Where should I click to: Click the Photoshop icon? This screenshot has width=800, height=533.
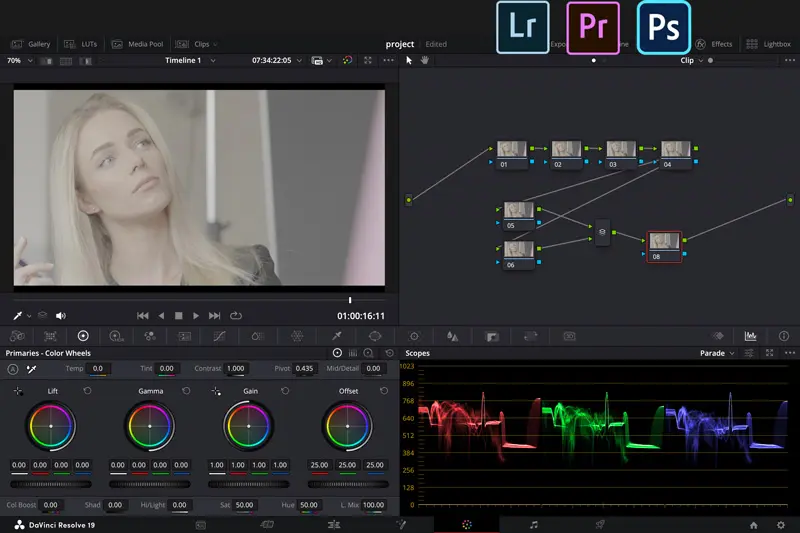663,27
